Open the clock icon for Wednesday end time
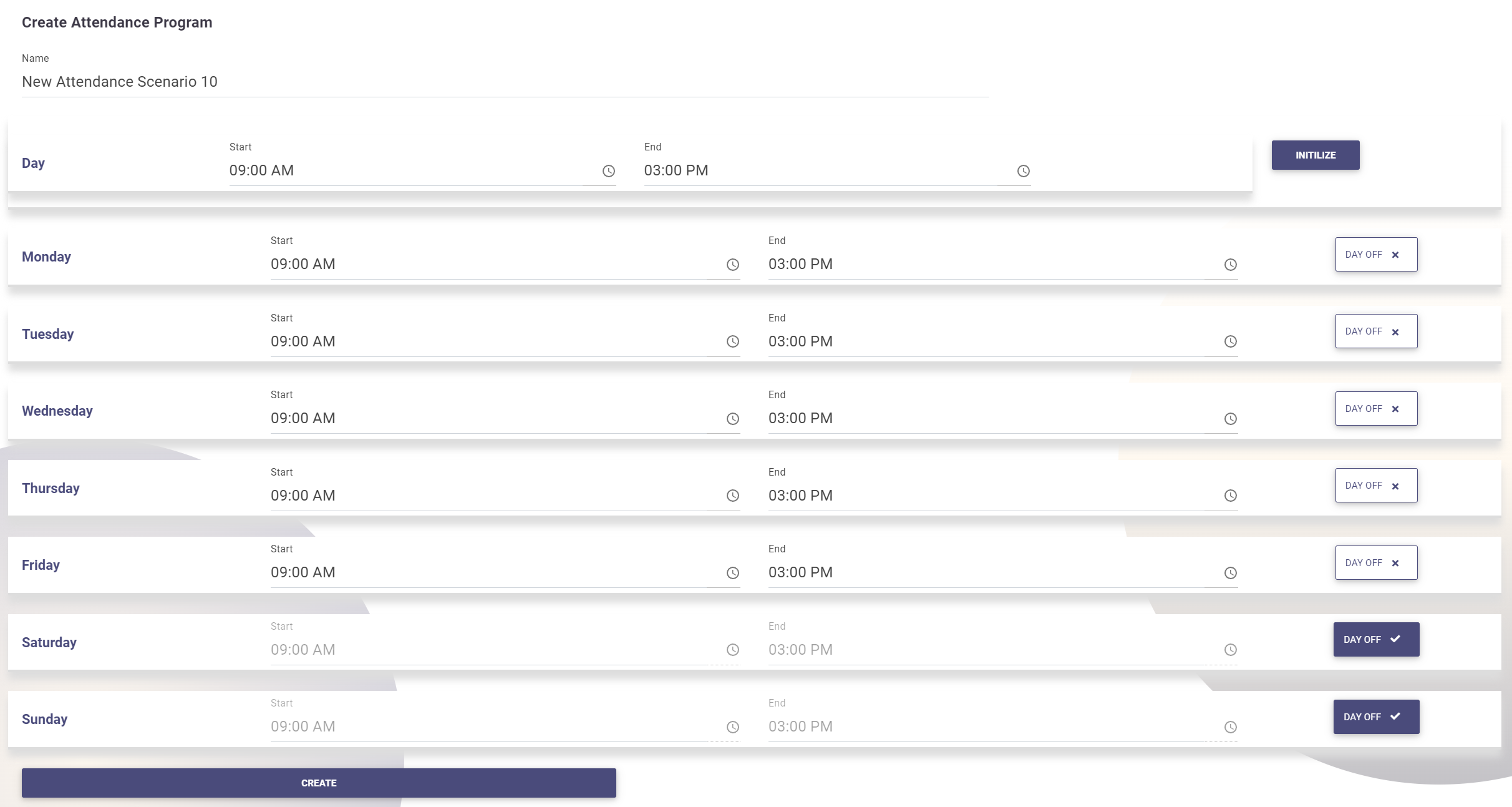The width and height of the screenshot is (1512, 807). tap(1230, 419)
